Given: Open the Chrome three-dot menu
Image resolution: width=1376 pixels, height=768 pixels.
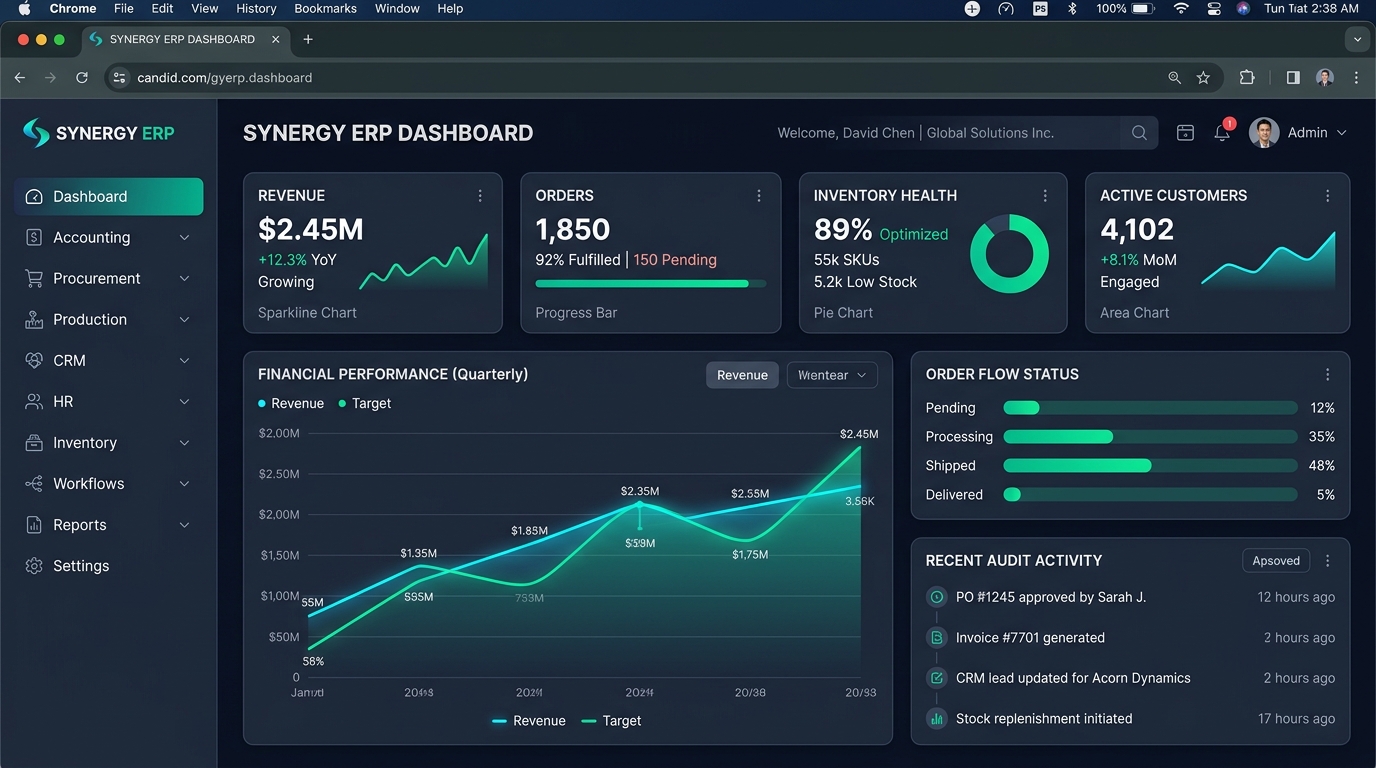Looking at the screenshot, I should (x=1356, y=77).
